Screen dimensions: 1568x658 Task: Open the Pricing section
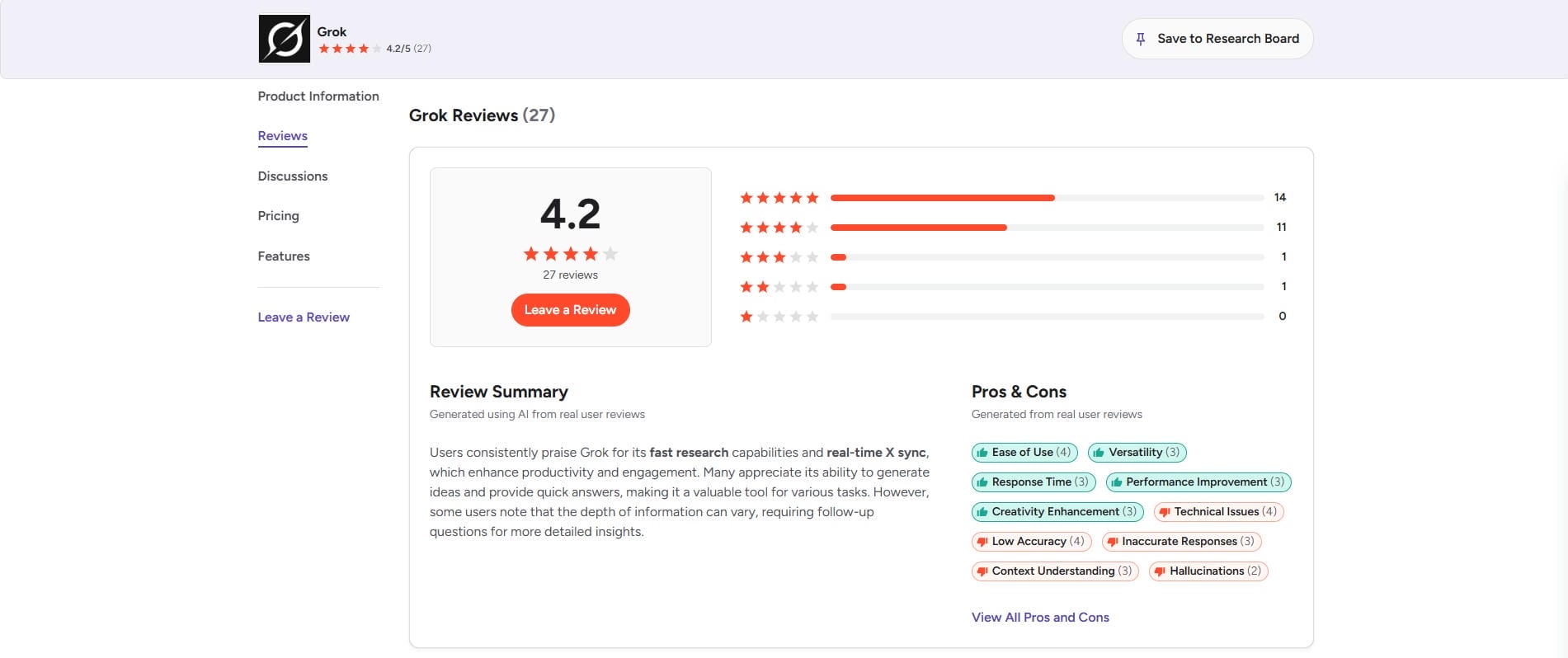click(x=279, y=216)
